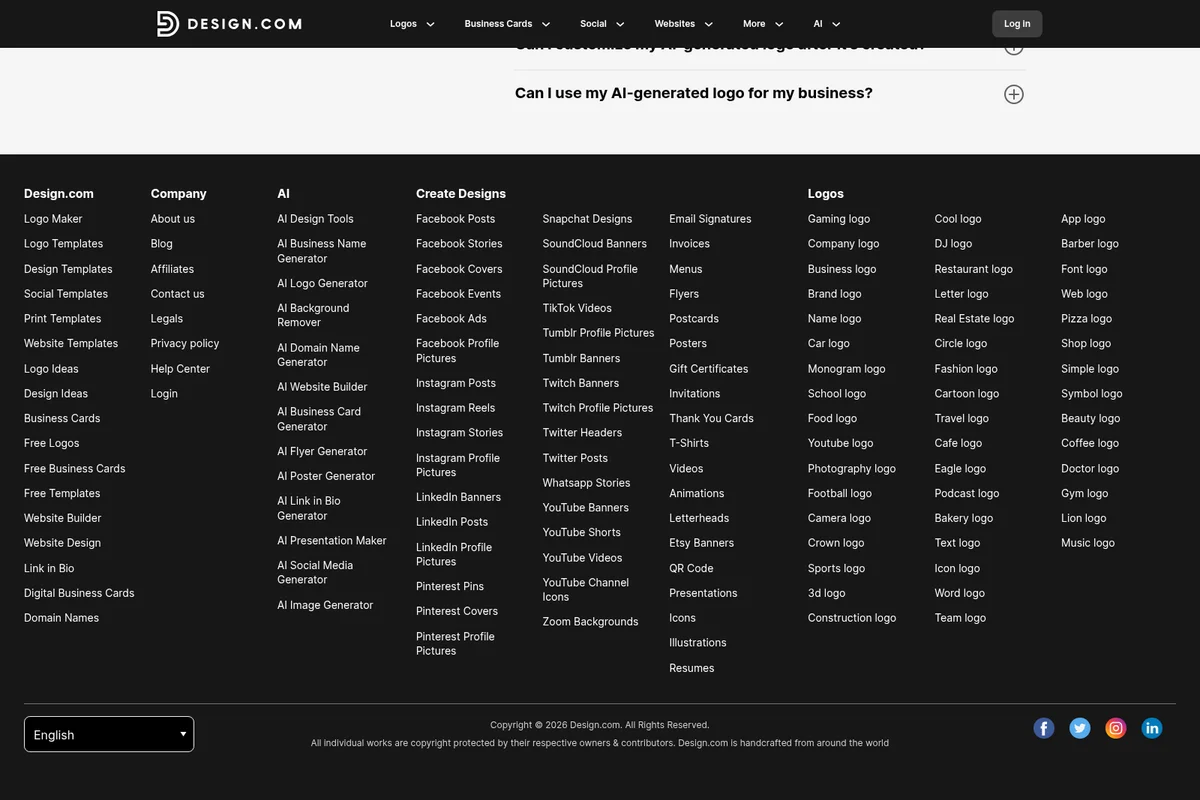Open QR Code link
Image resolution: width=1200 pixels, height=800 pixels.
(691, 568)
